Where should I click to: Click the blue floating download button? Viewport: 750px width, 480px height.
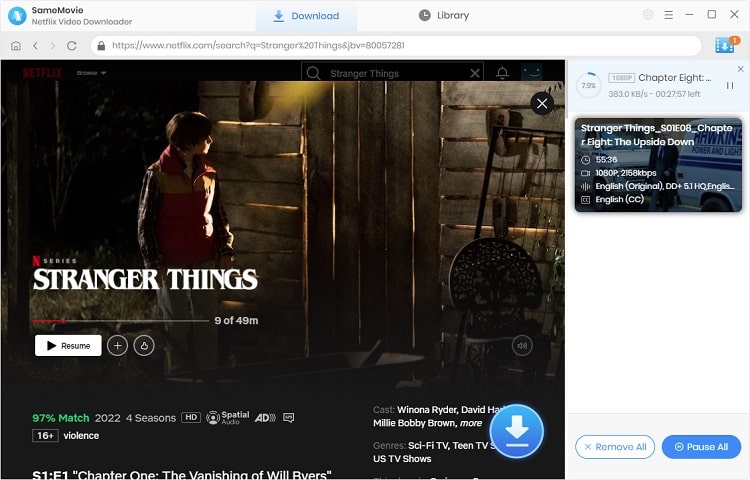pyautogui.click(x=517, y=431)
